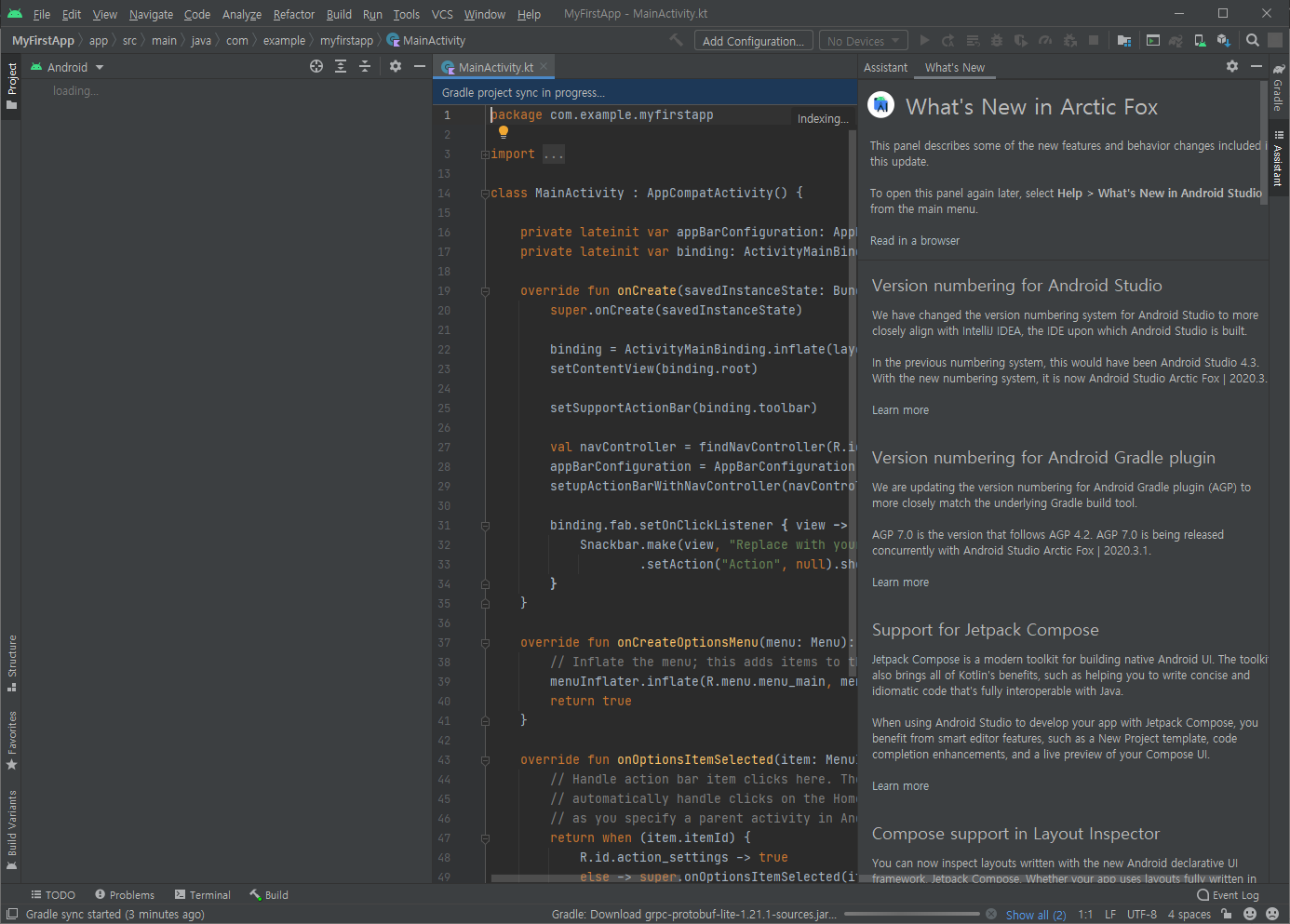Click the Collapse All icon in Project panel
The width and height of the screenshot is (1290, 924).
[x=365, y=66]
